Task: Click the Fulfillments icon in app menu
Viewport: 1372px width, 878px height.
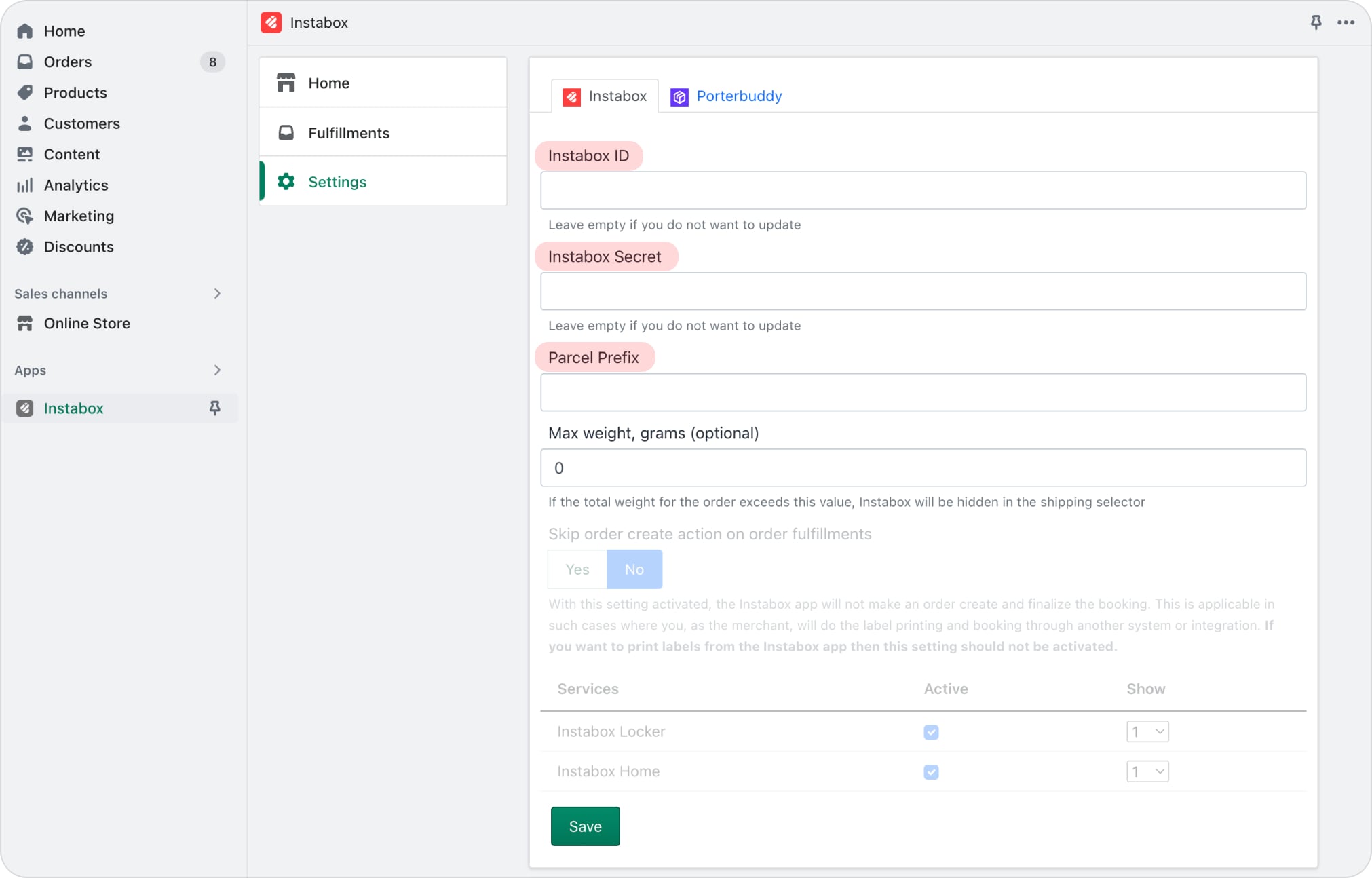Action: 286,131
